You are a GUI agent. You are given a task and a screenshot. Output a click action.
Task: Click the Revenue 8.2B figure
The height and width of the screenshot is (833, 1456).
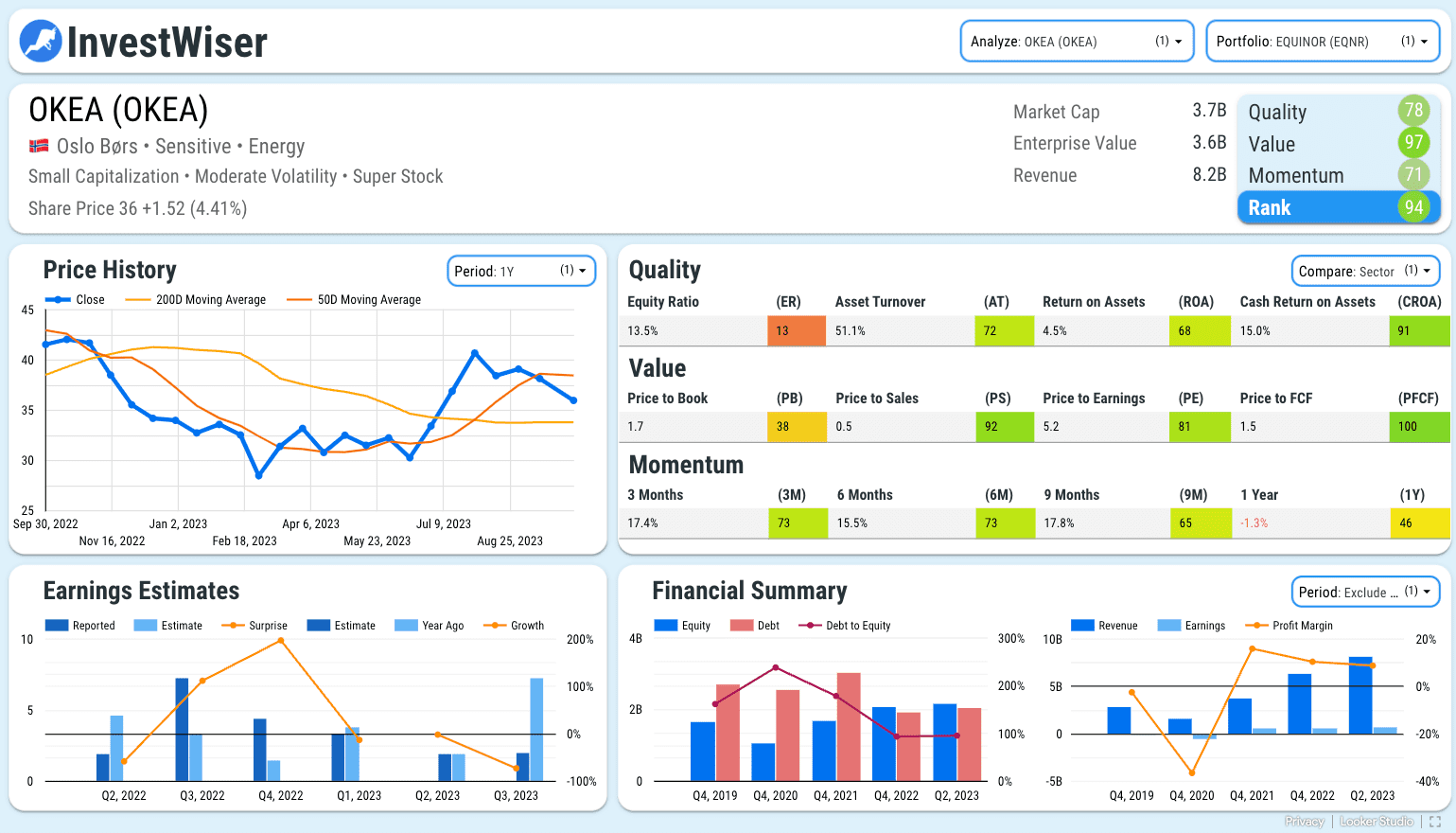(x=1209, y=175)
